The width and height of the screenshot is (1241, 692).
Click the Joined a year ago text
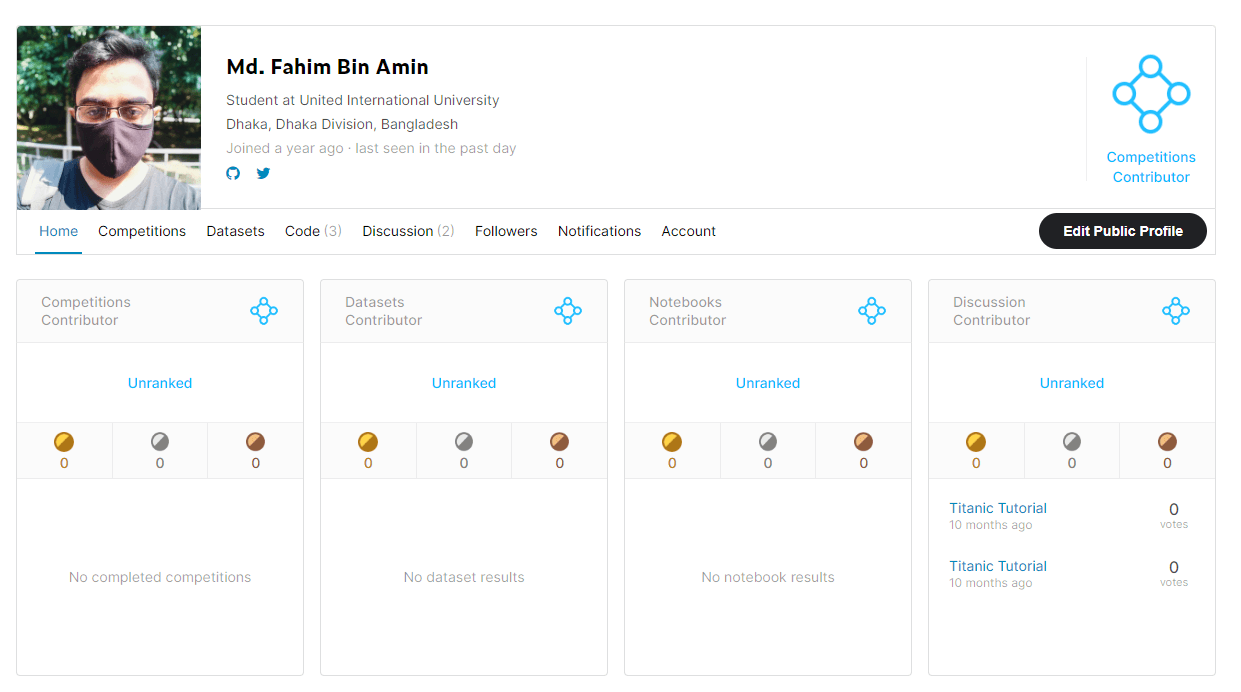click(x=285, y=148)
